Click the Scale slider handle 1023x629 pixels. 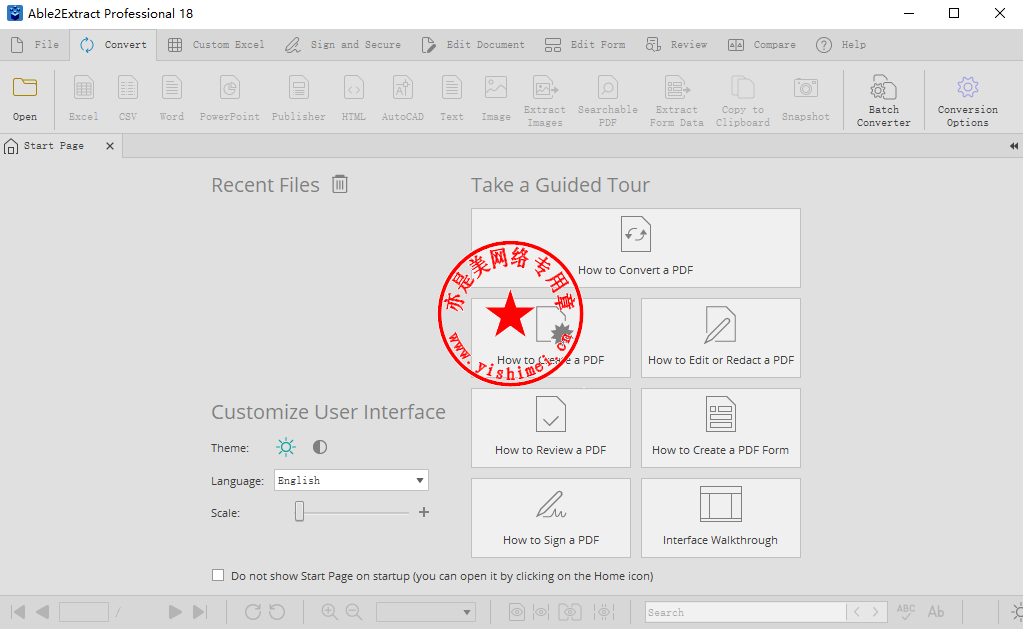(x=299, y=512)
